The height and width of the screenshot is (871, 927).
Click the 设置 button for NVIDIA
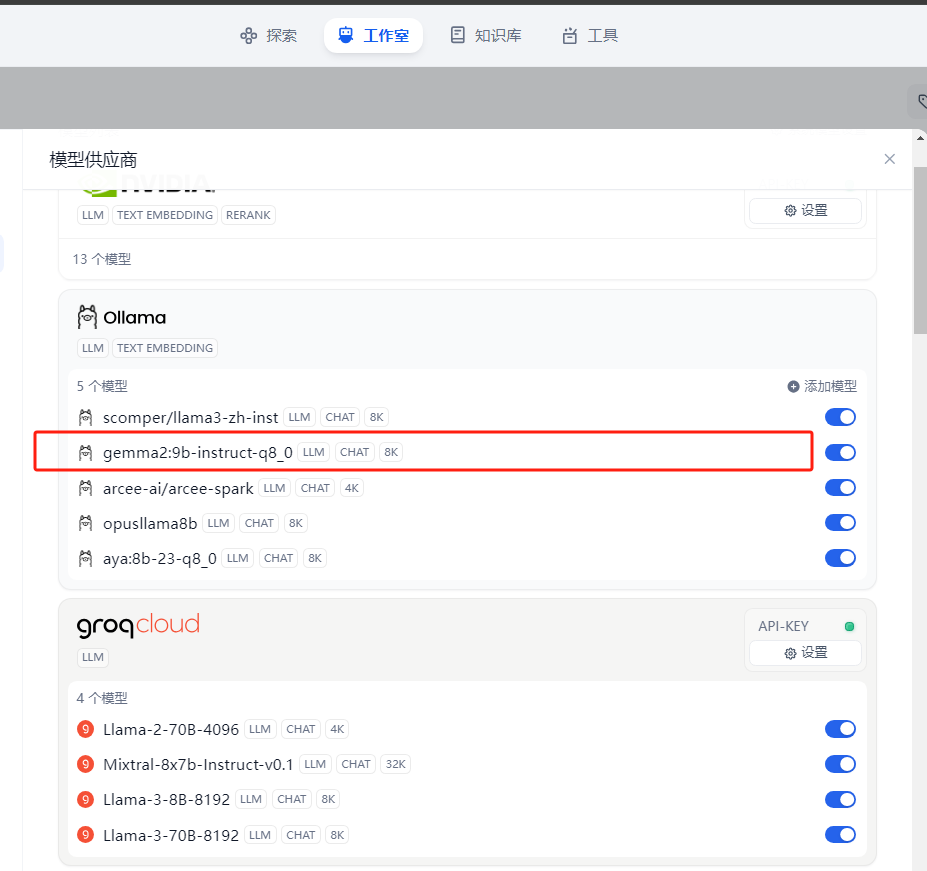pos(804,210)
